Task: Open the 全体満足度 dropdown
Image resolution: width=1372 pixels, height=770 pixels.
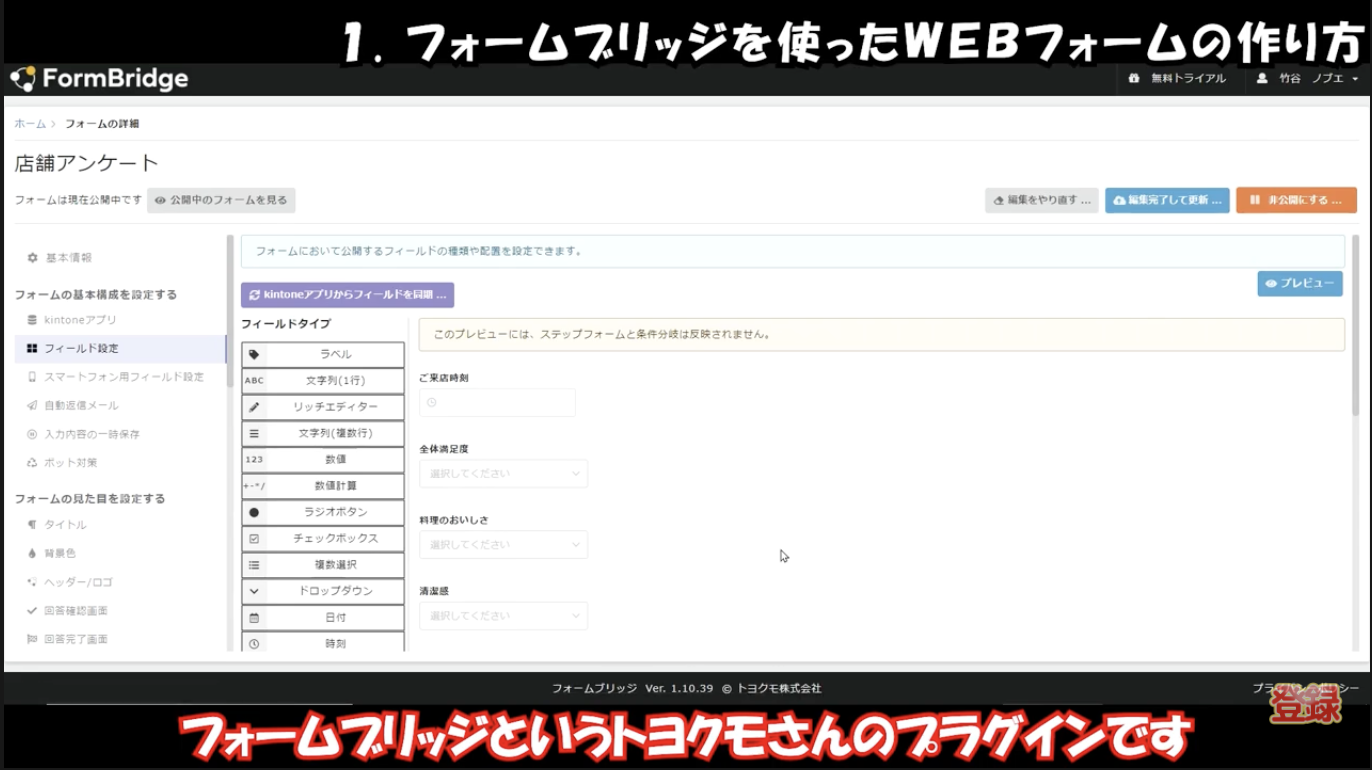Action: [503, 473]
